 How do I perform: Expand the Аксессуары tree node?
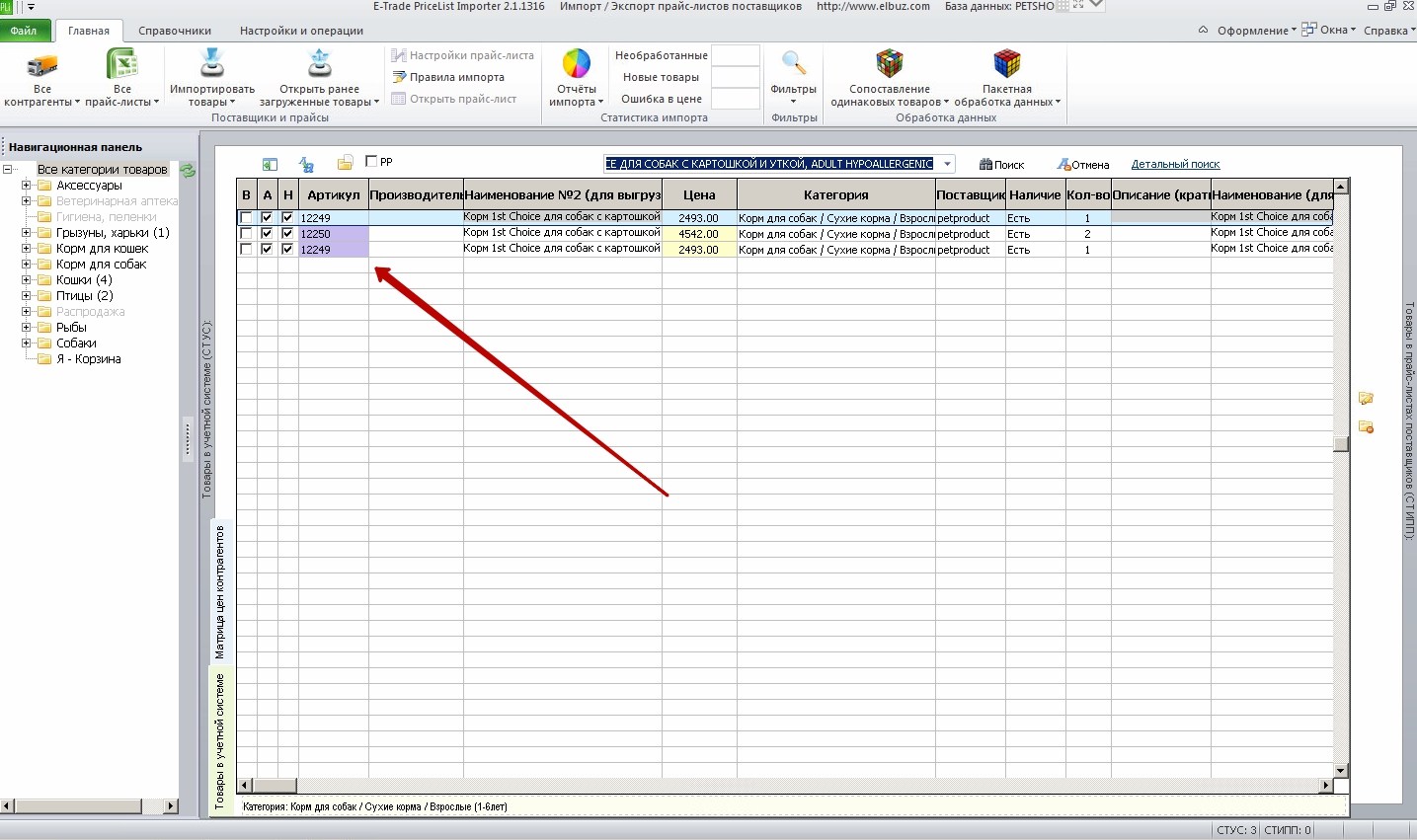click(27, 186)
